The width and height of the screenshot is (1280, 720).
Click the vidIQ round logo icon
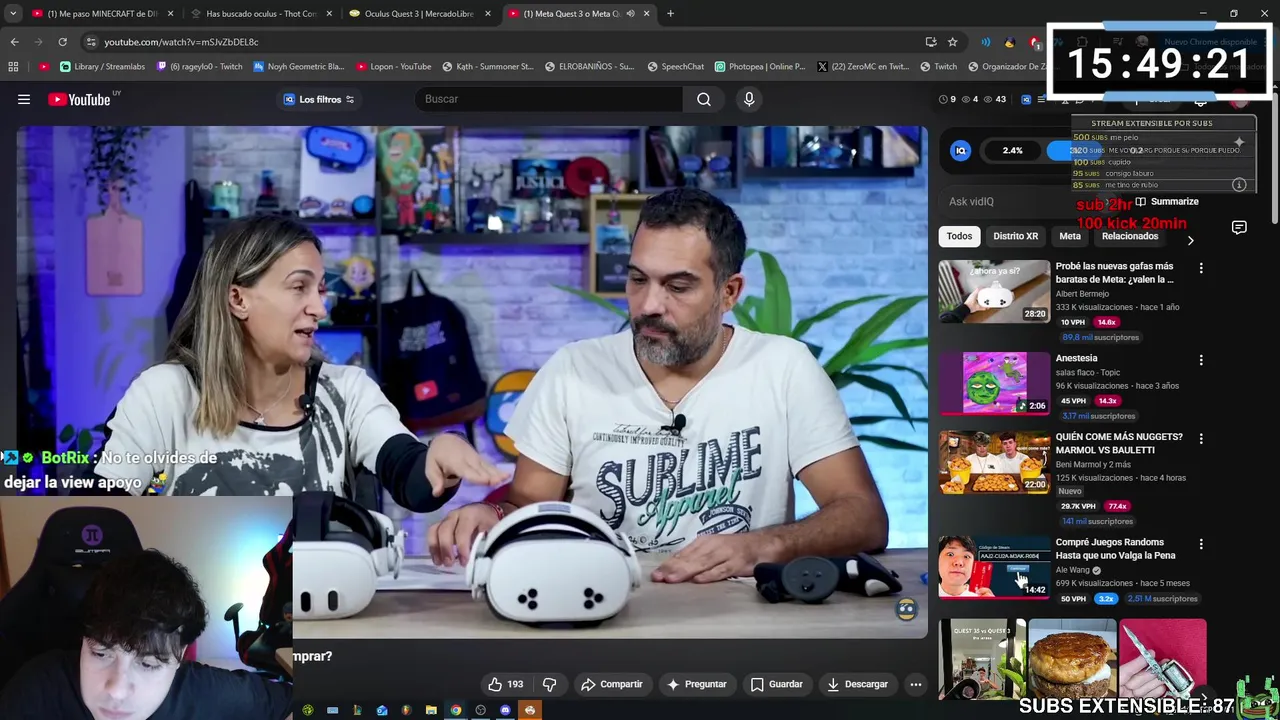click(961, 151)
